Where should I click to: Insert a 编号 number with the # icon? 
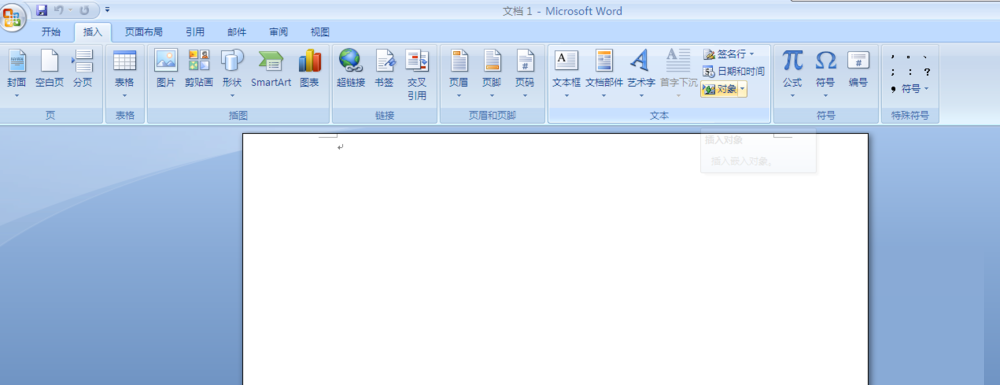point(858,69)
